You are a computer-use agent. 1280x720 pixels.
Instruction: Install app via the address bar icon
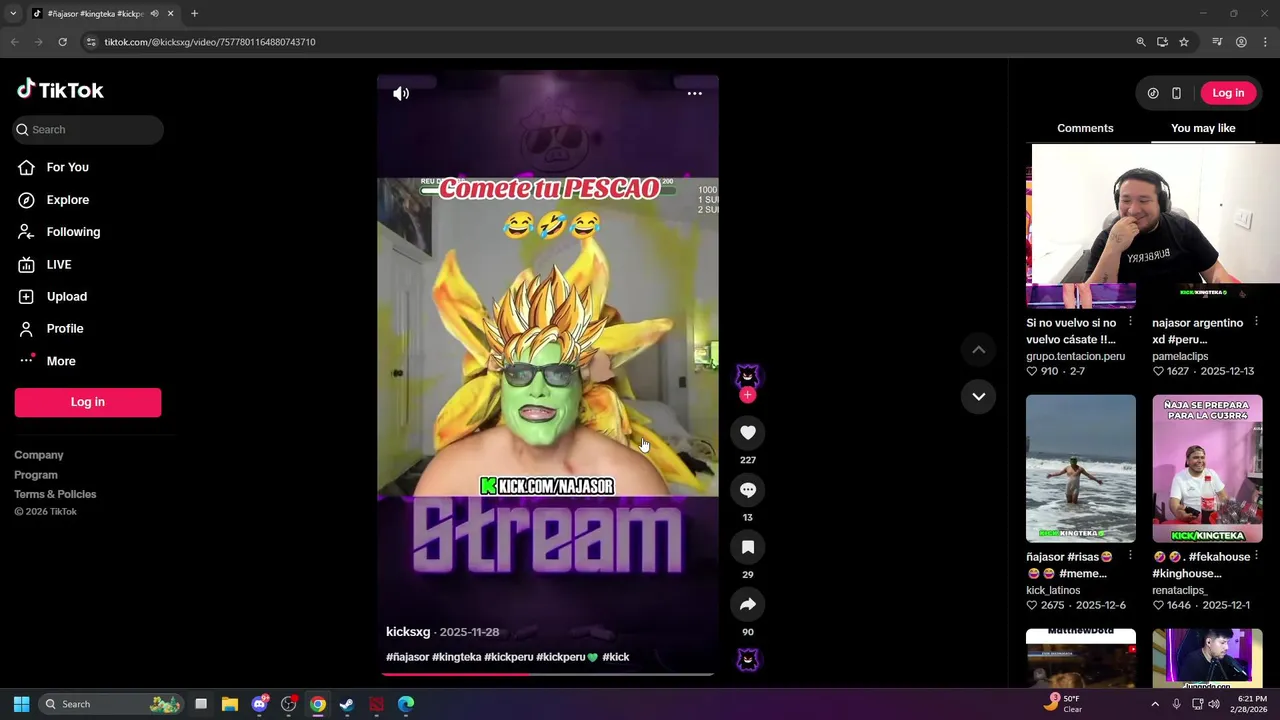point(1162,42)
